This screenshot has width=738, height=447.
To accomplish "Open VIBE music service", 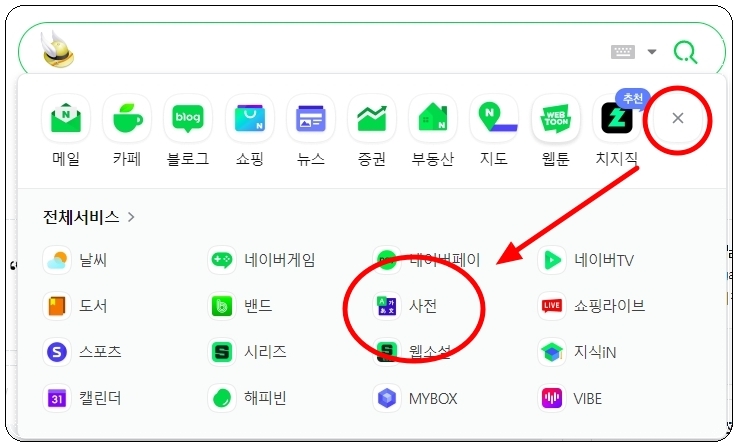I will pos(570,398).
